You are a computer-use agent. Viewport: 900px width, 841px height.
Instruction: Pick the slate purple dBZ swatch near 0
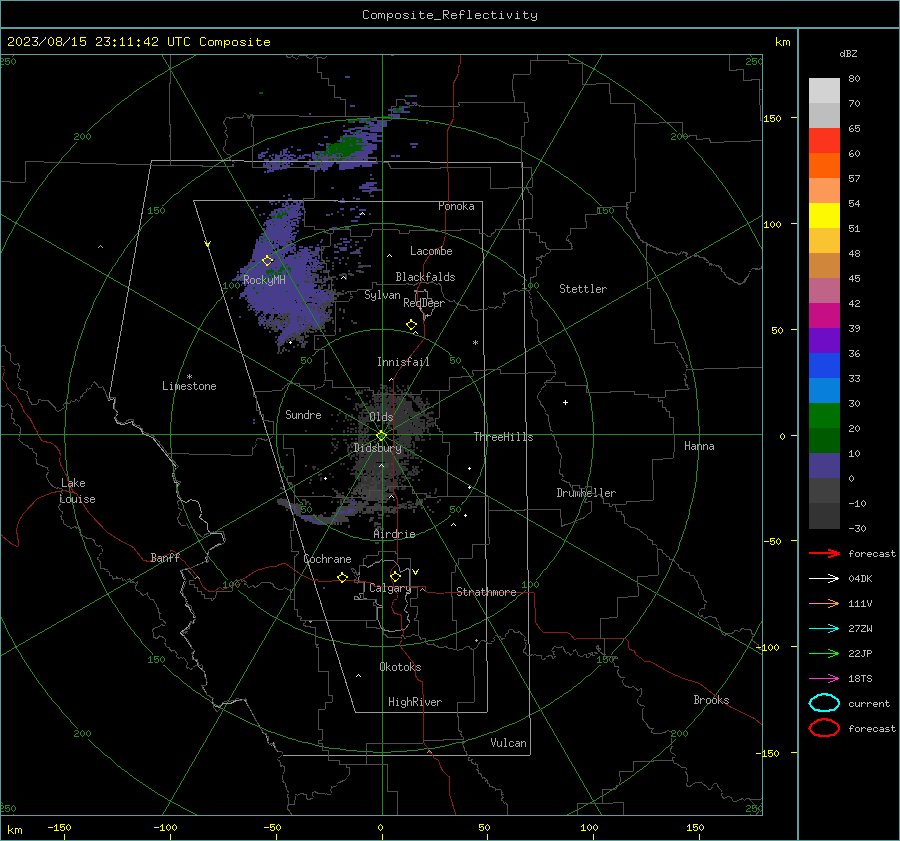824,465
